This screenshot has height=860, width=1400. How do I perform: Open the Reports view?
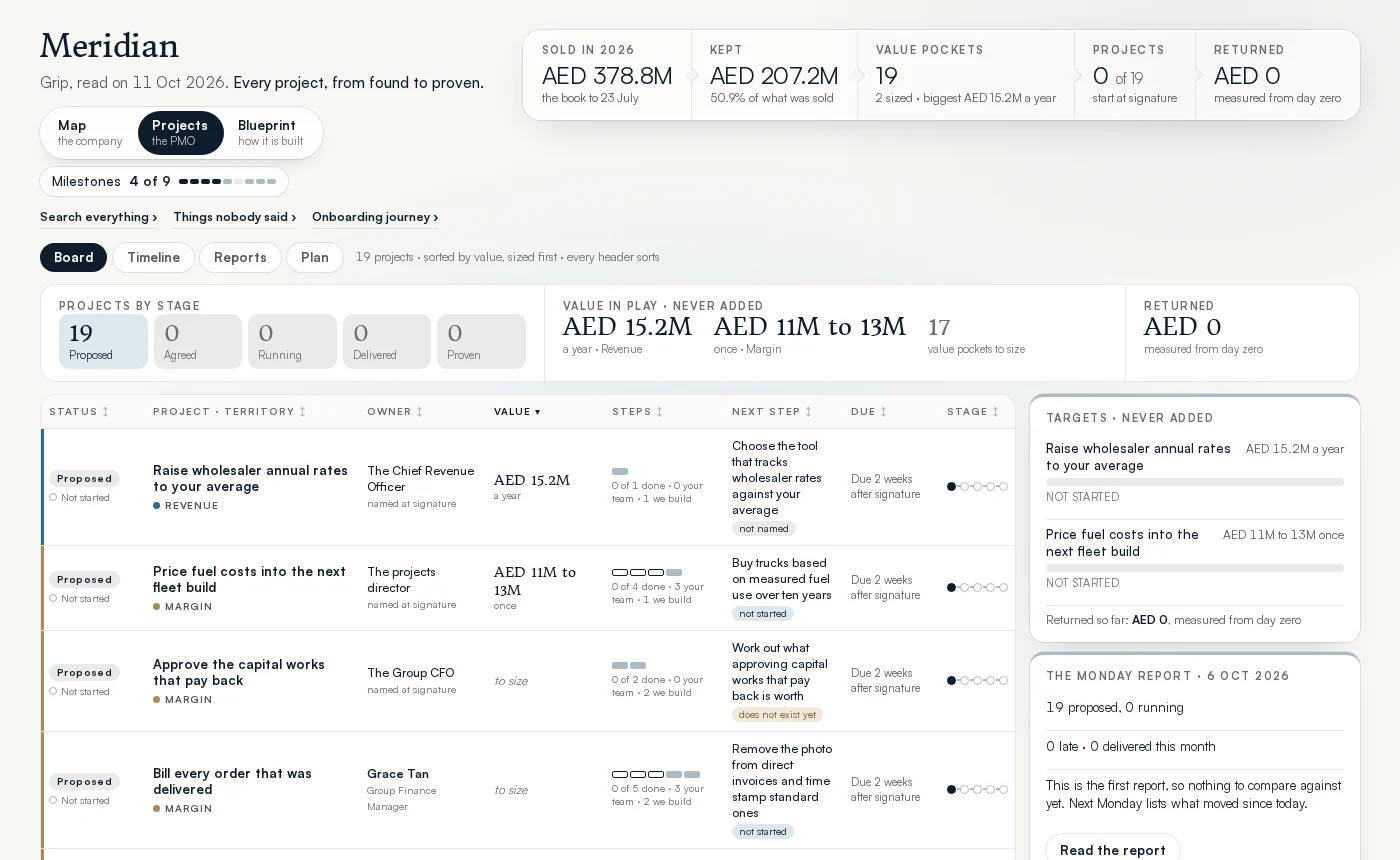click(240, 258)
